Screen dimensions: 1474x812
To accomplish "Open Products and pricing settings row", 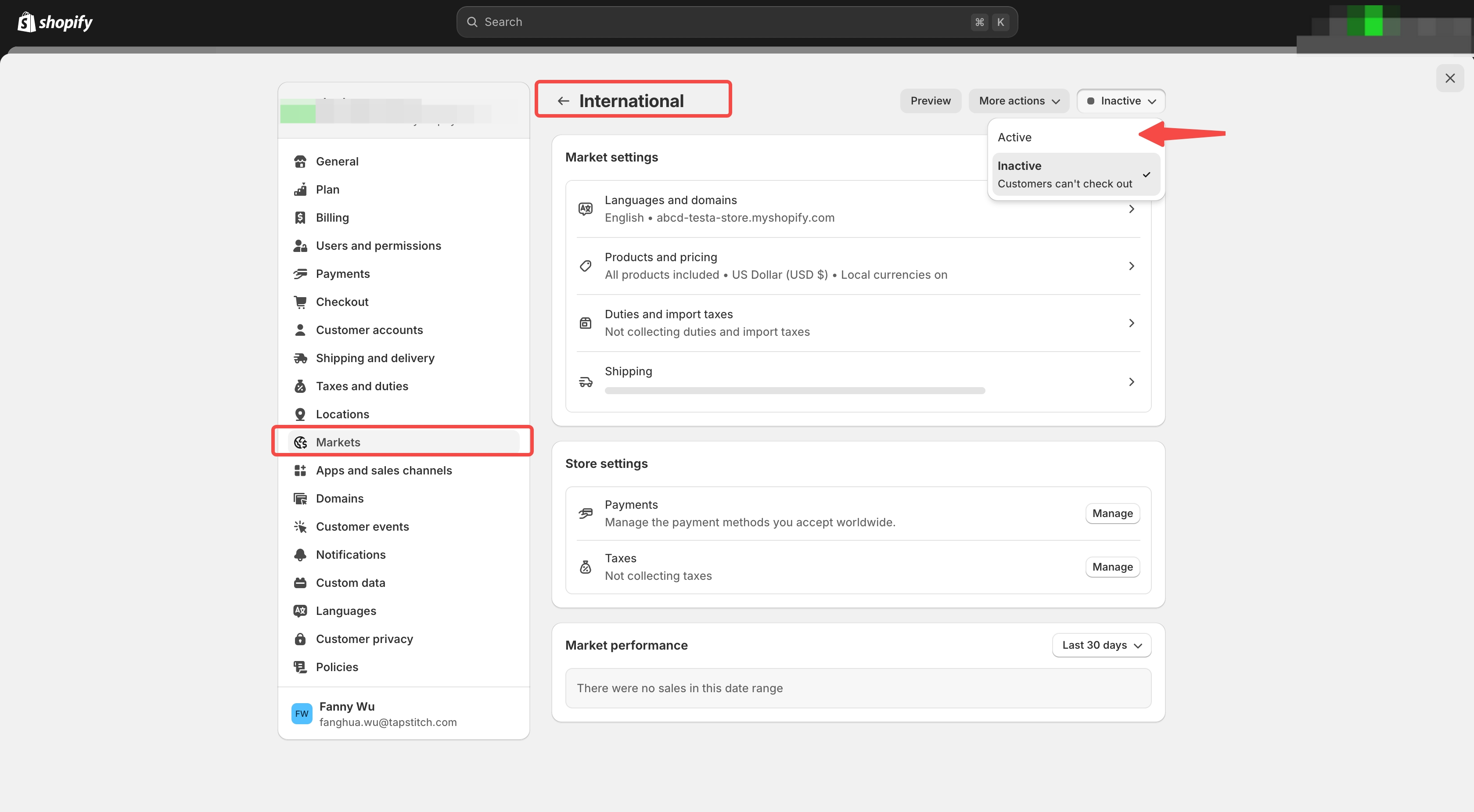I will [857, 266].
